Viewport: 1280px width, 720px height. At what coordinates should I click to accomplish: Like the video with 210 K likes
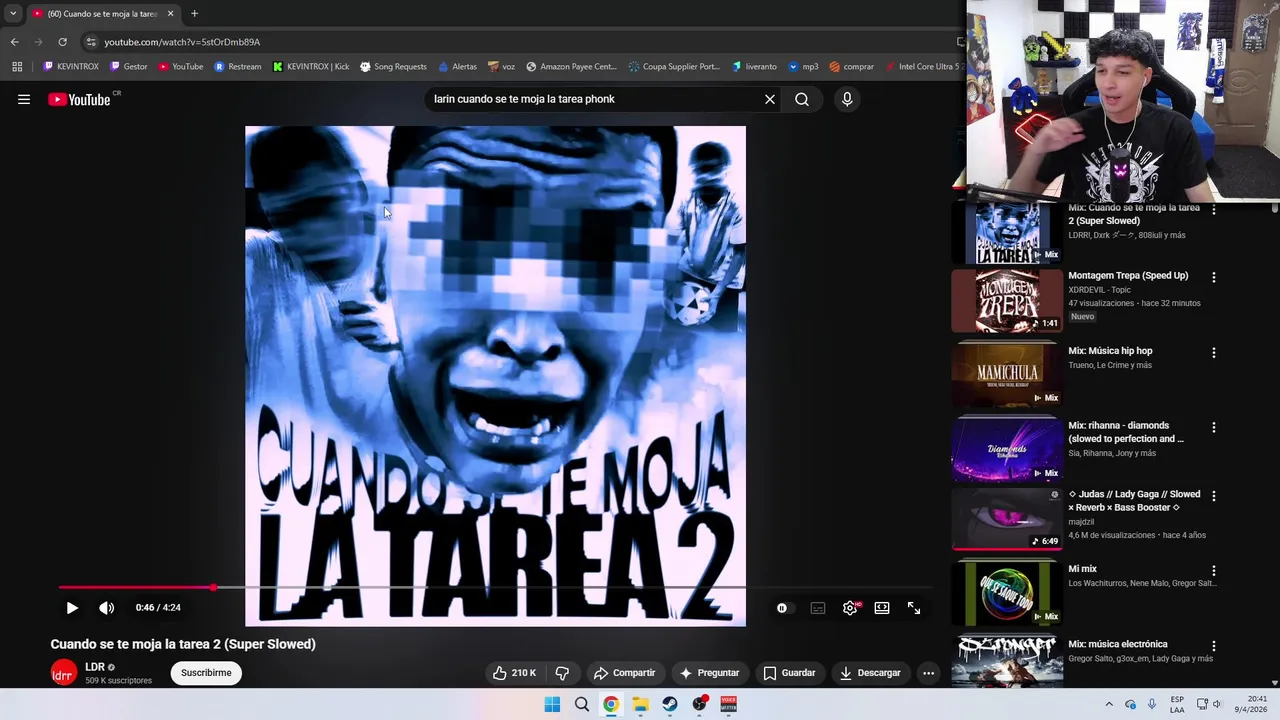click(514, 673)
